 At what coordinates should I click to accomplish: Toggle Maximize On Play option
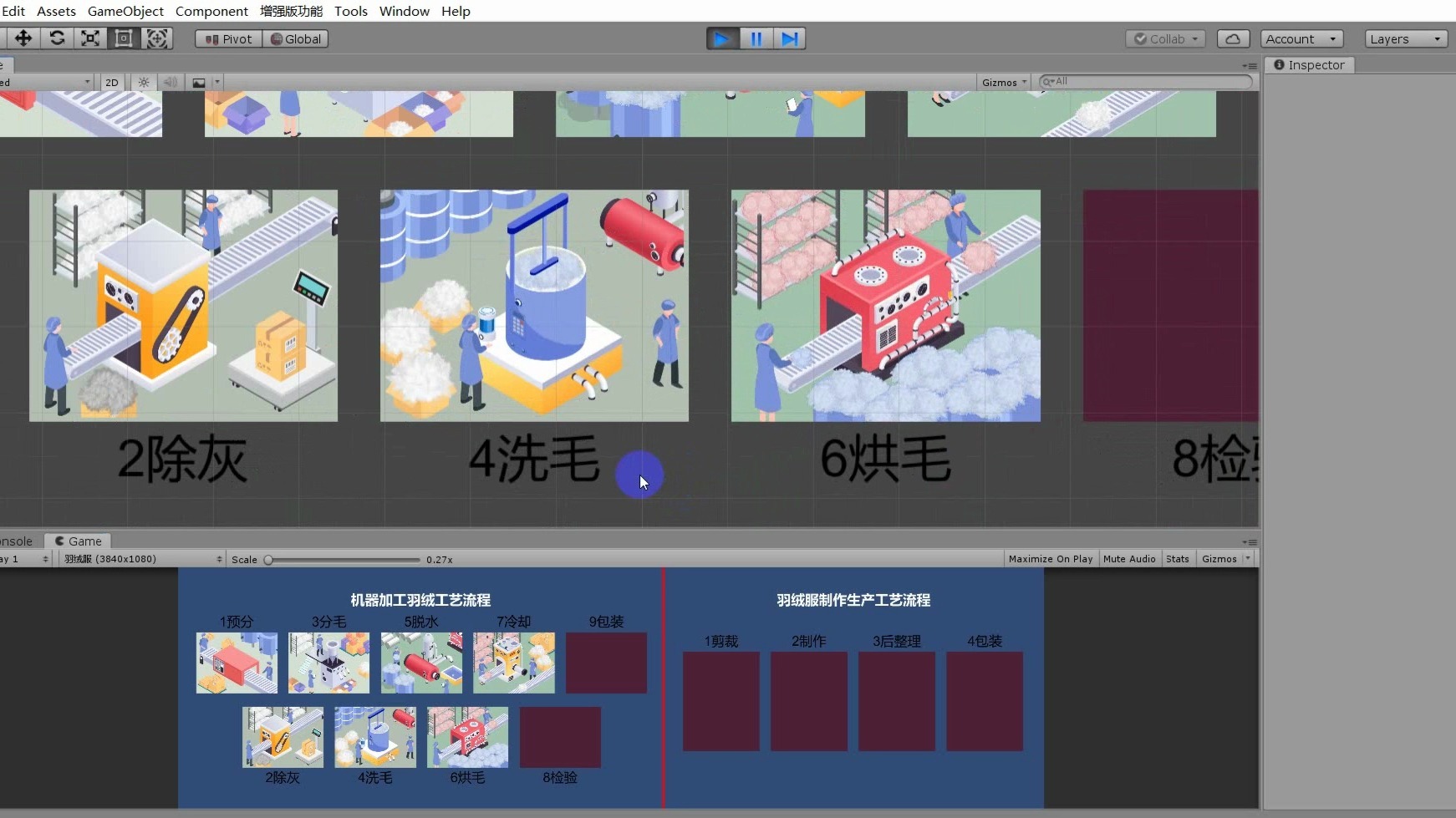[1050, 559]
